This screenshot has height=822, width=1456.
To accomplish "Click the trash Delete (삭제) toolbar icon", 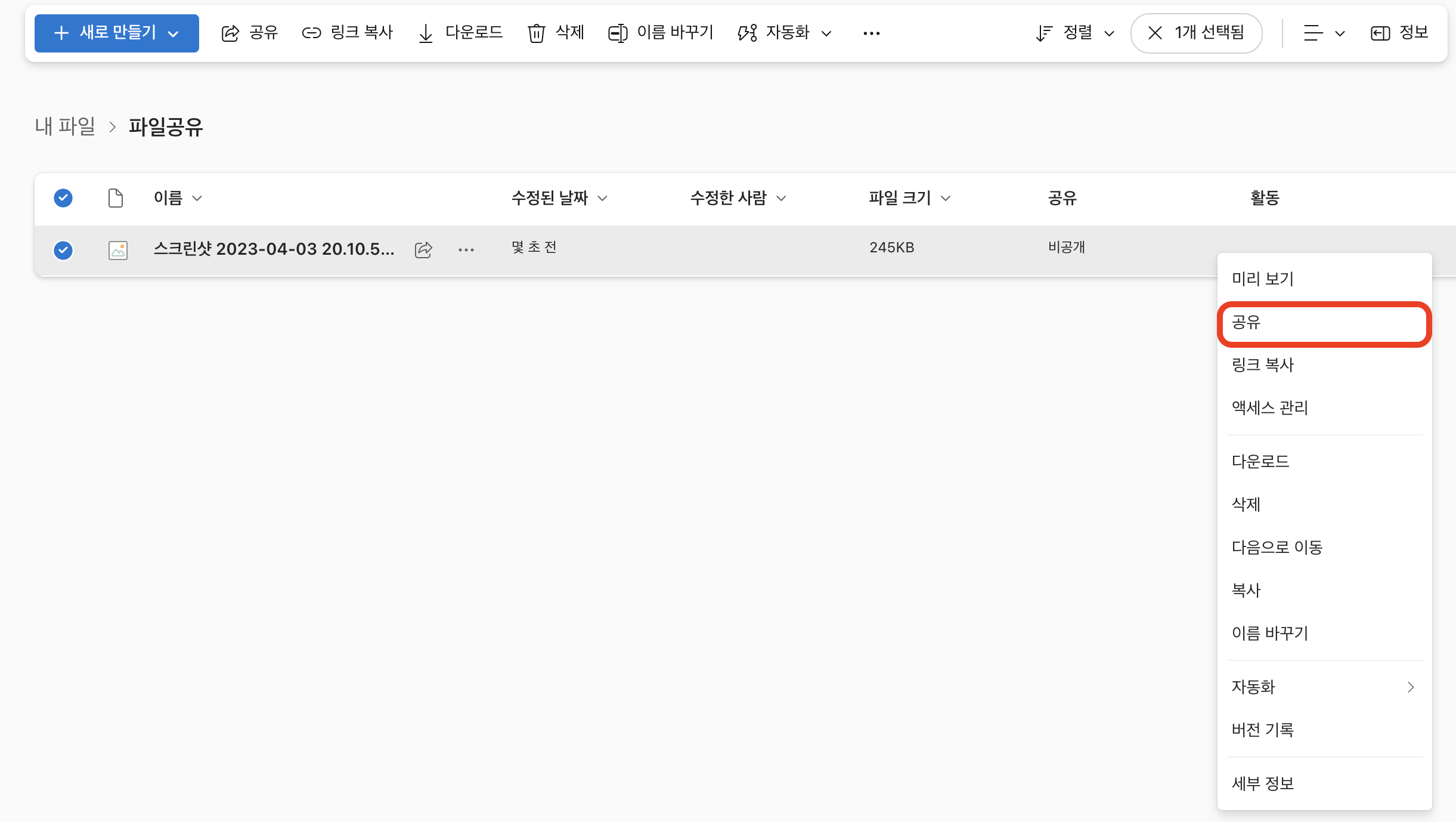I will click(536, 33).
